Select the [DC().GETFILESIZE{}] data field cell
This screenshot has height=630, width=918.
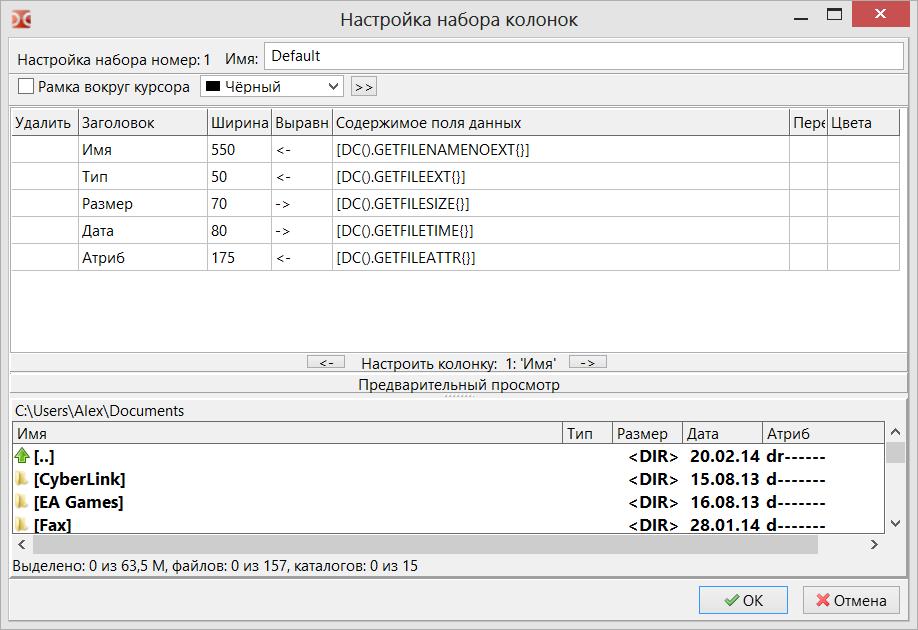559,204
